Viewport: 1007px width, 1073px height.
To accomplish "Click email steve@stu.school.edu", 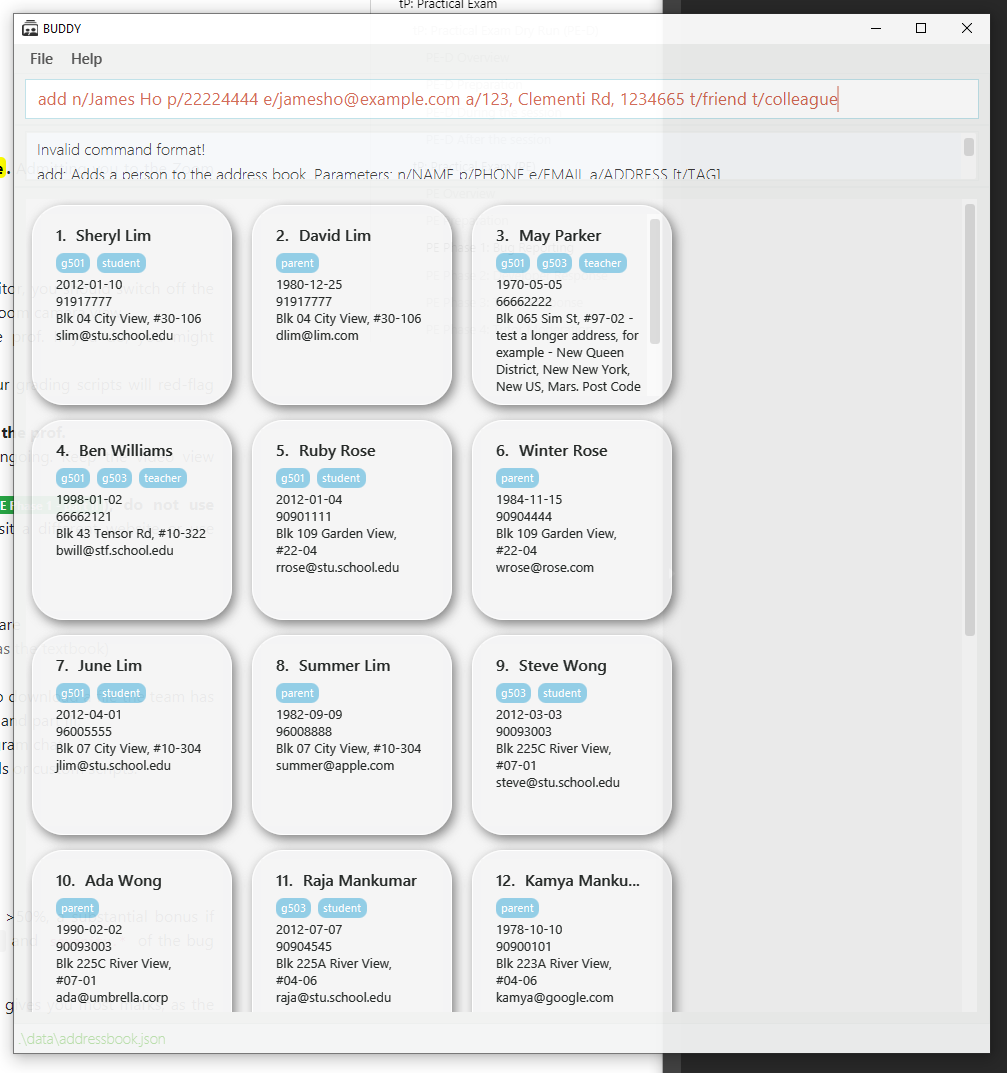I will [x=558, y=782].
